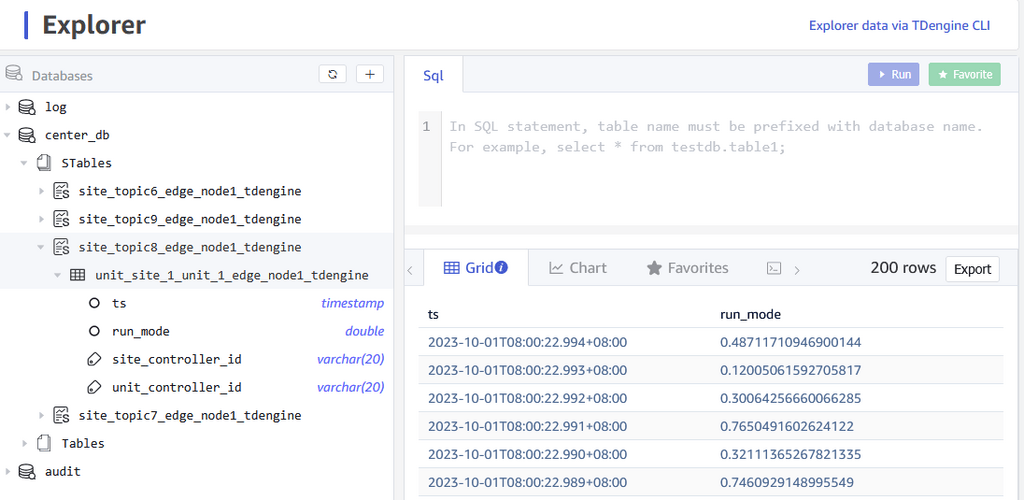This screenshot has height=500, width=1024.
Task: Expand site_topic7_edge_node1_tdengine stable
Action: (x=41, y=415)
